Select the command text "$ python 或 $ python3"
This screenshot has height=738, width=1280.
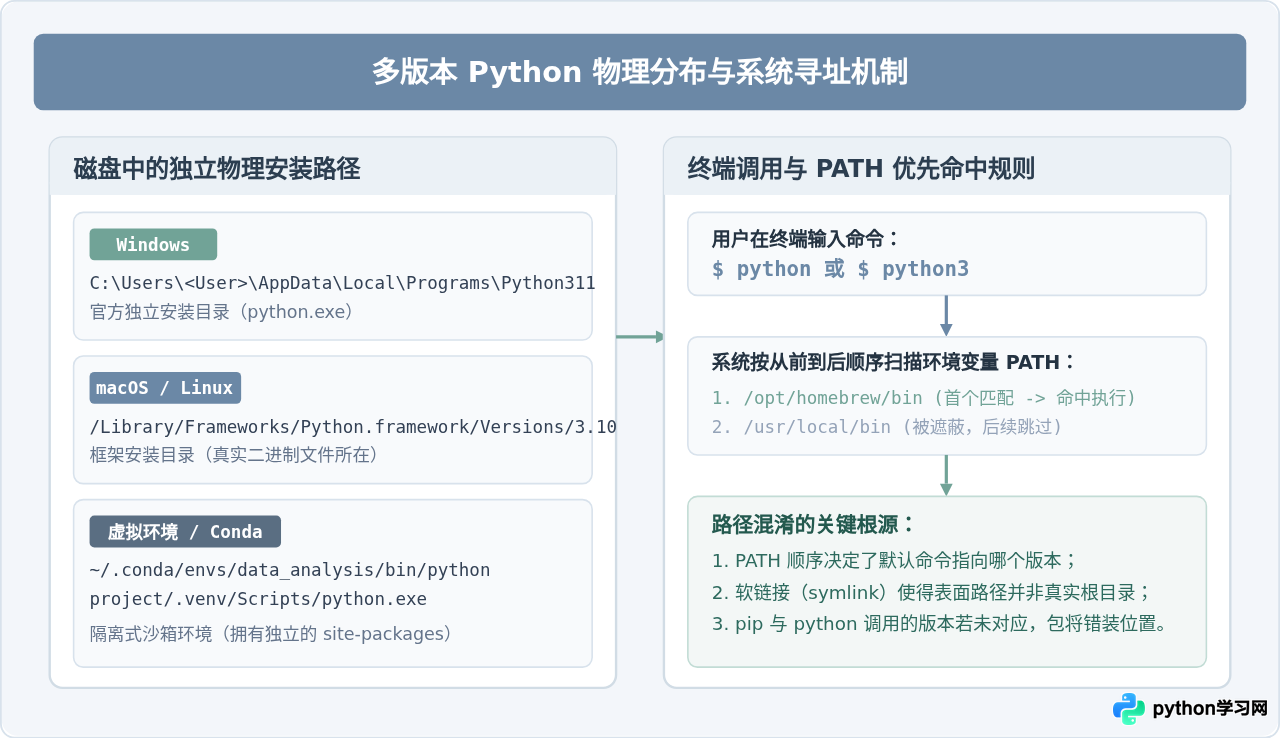[840, 269]
